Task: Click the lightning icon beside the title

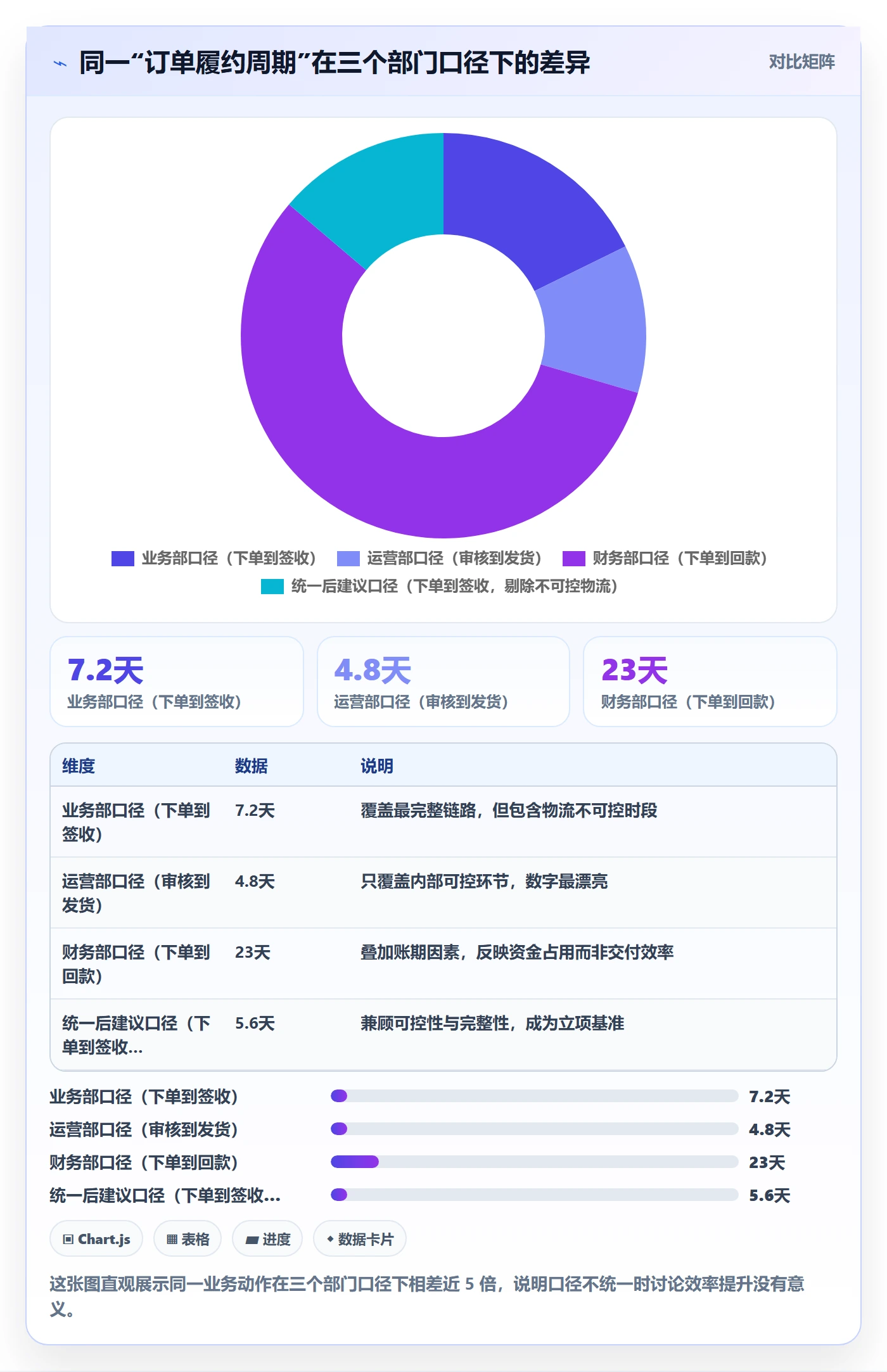Action: (60, 63)
